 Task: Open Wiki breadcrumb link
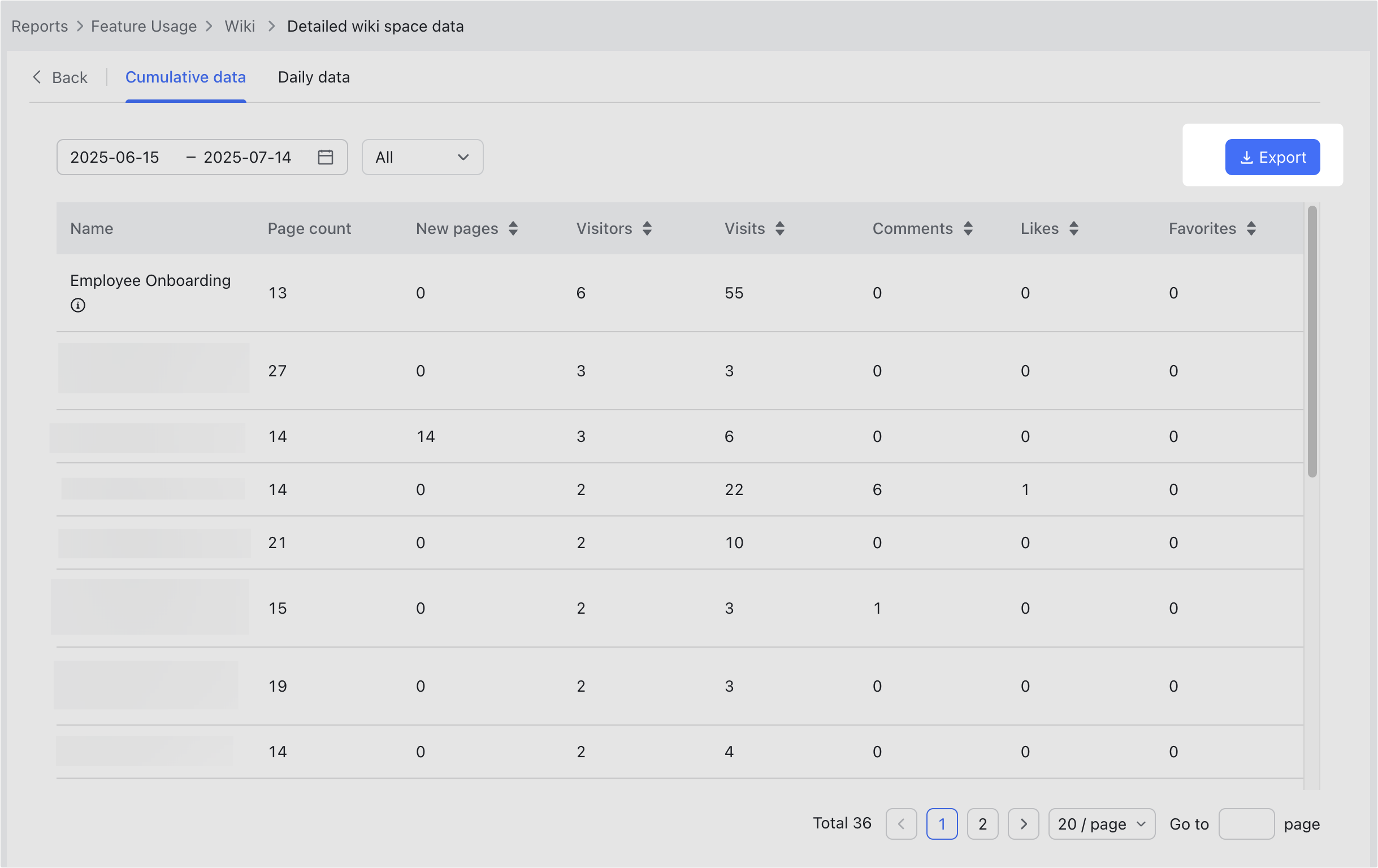[x=239, y=27]
